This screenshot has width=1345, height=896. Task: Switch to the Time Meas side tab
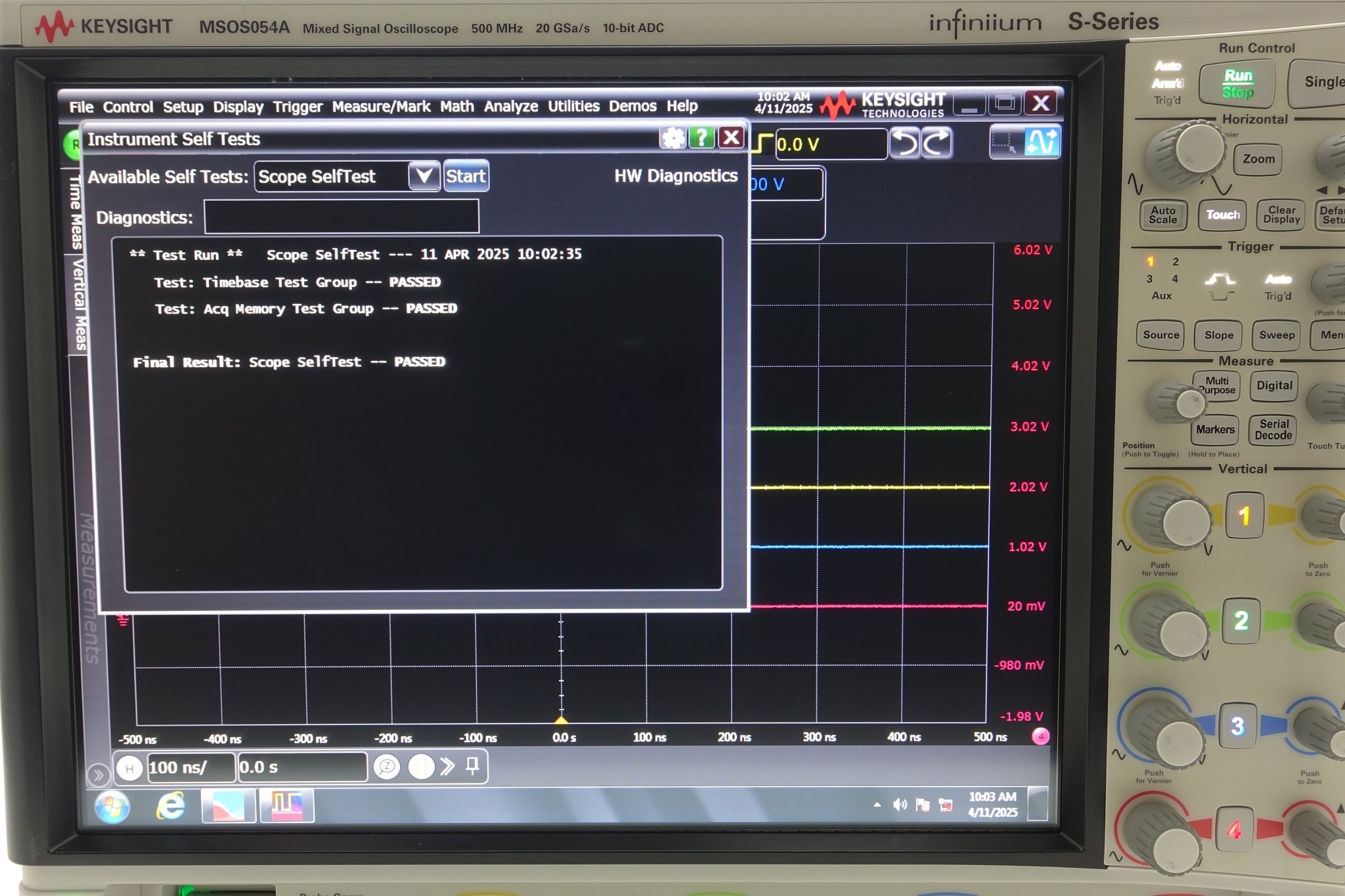tap(76, 212)
